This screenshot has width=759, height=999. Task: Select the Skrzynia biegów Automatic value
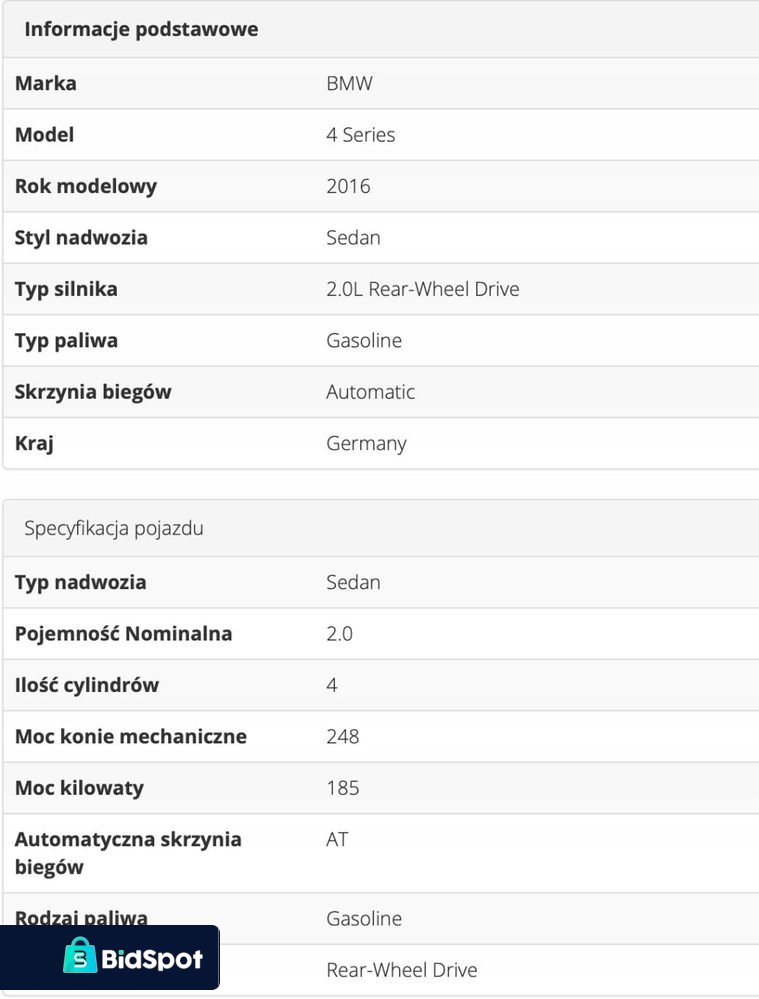(x=370, y=392)
